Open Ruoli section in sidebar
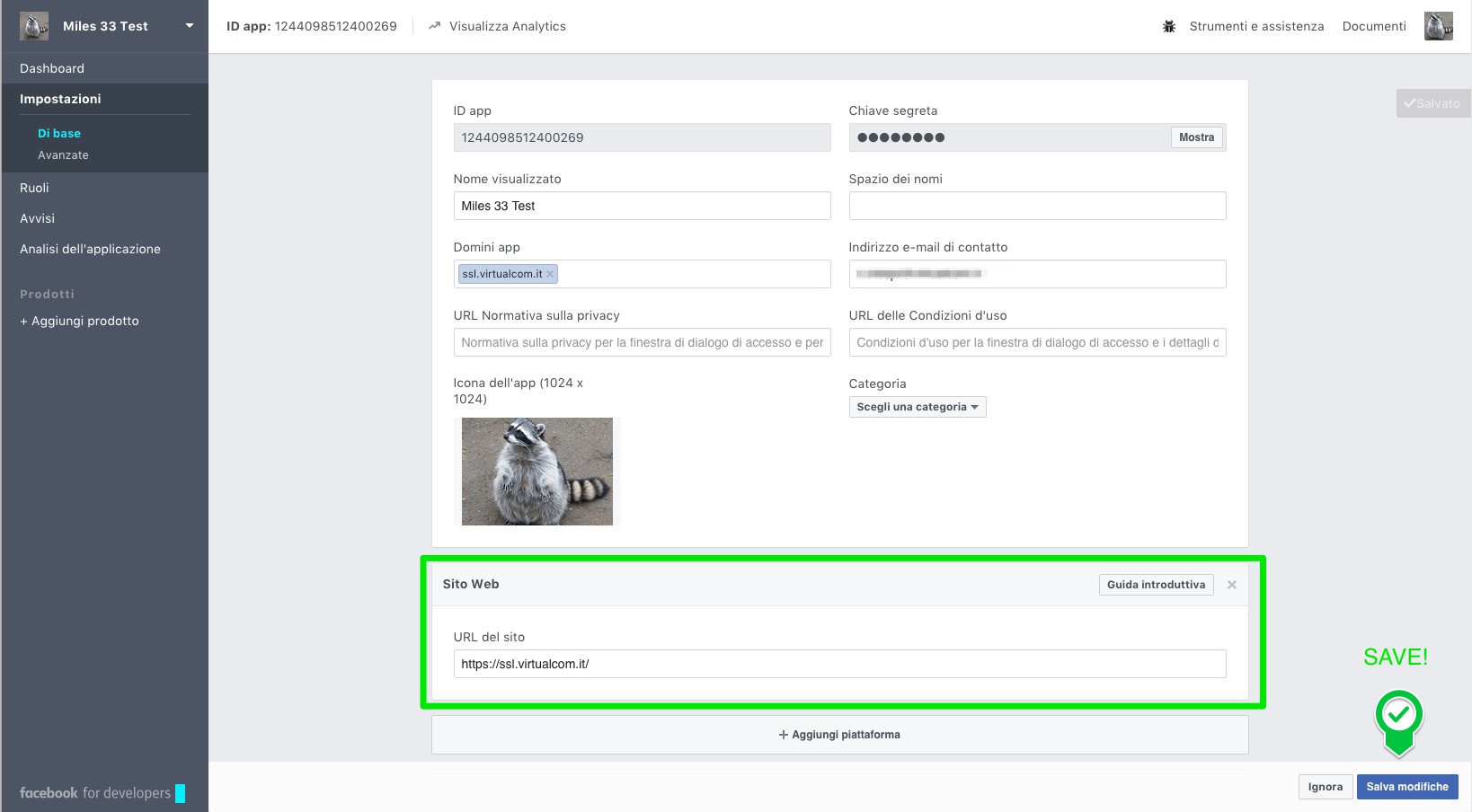The height and width of the screenshot is (812, 1472). [x=34, y=188]
